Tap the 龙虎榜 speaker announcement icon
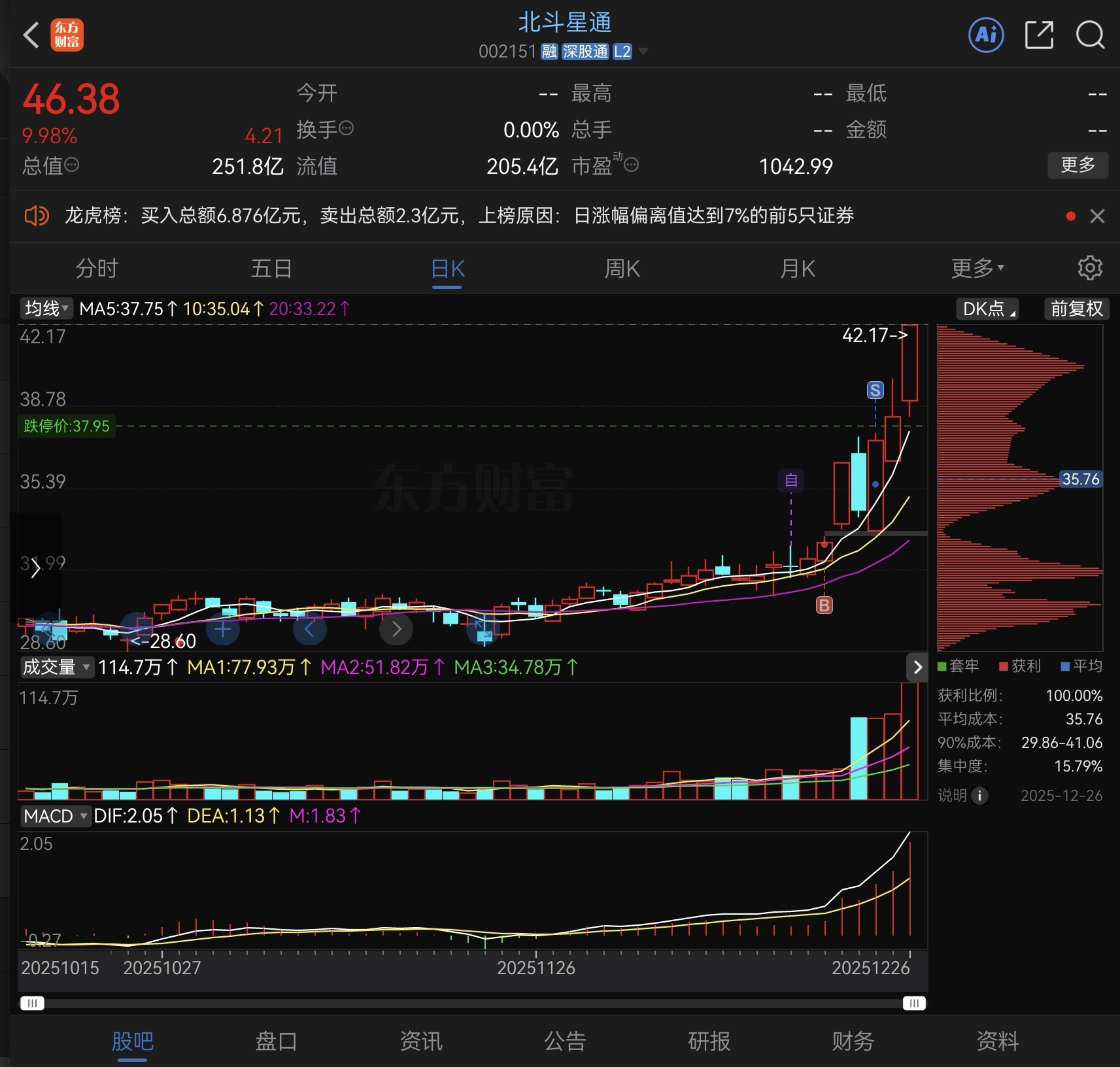Image resolution: width=1120 pixels, height=1067 pixels. tap(37, 216)
